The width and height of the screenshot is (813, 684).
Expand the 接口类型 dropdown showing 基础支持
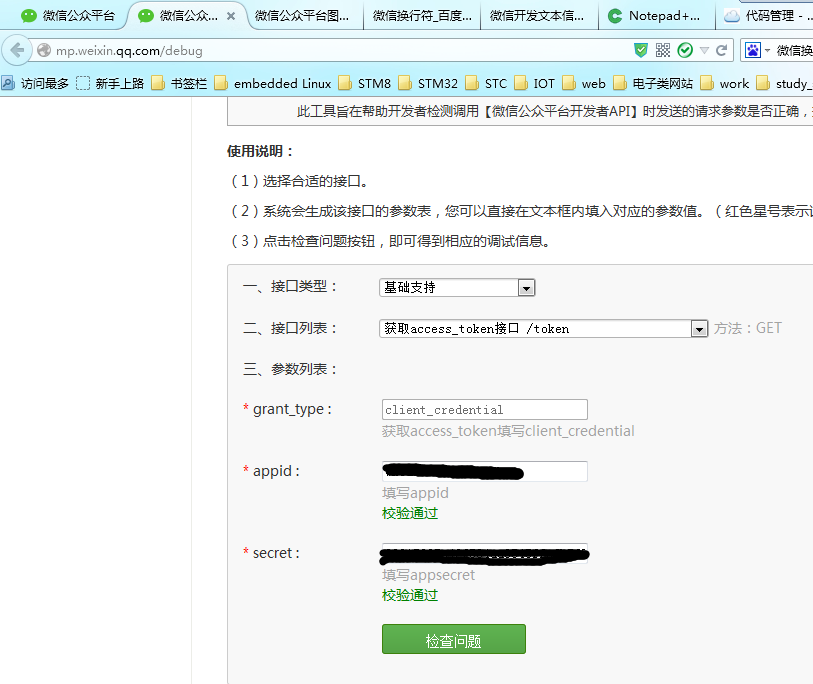pos(526,288)
